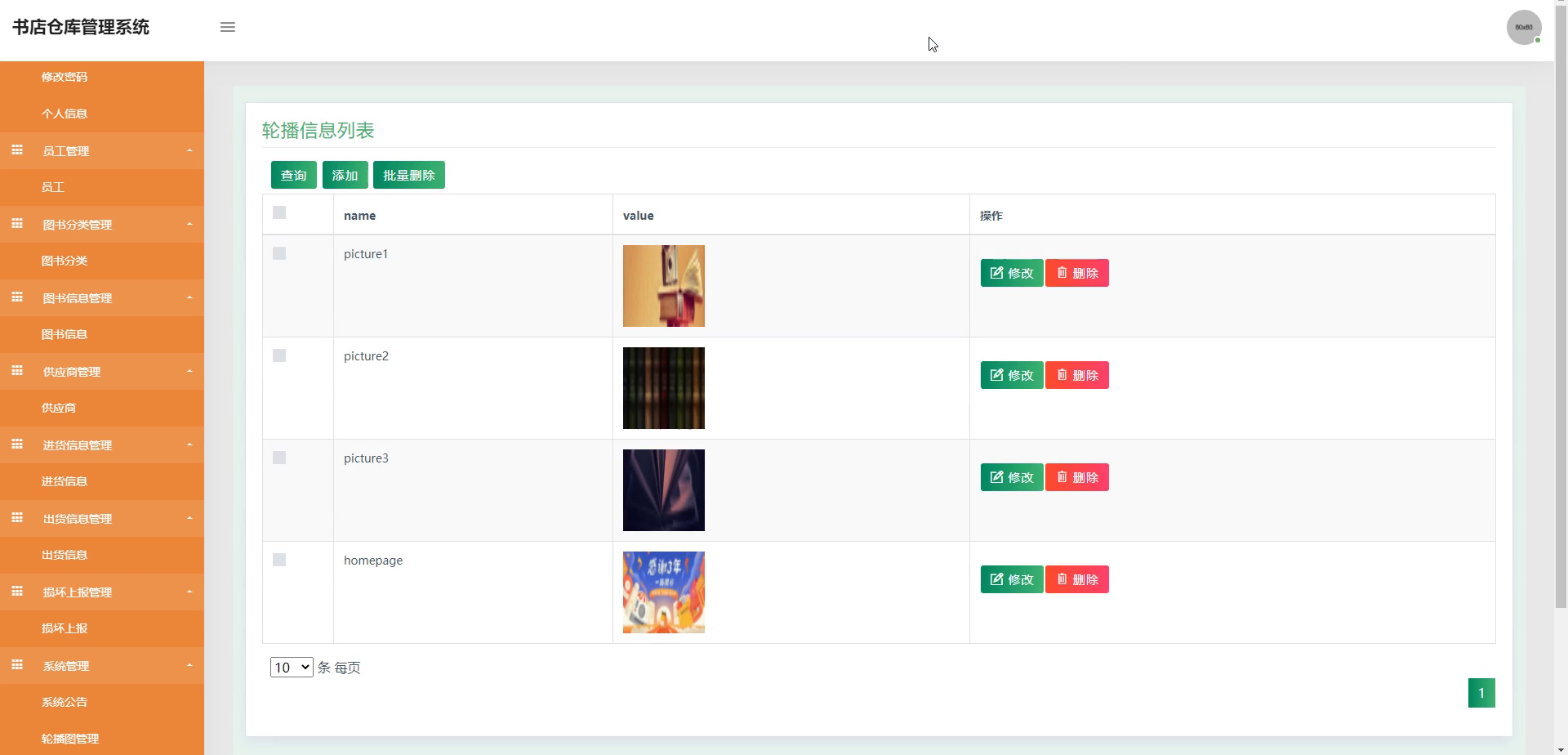Click grid icon beside 出货信息管理

point(17,518)
